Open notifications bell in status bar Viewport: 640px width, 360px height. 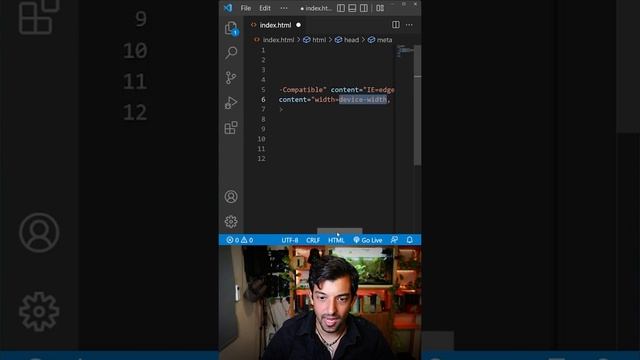pos(409,240)
